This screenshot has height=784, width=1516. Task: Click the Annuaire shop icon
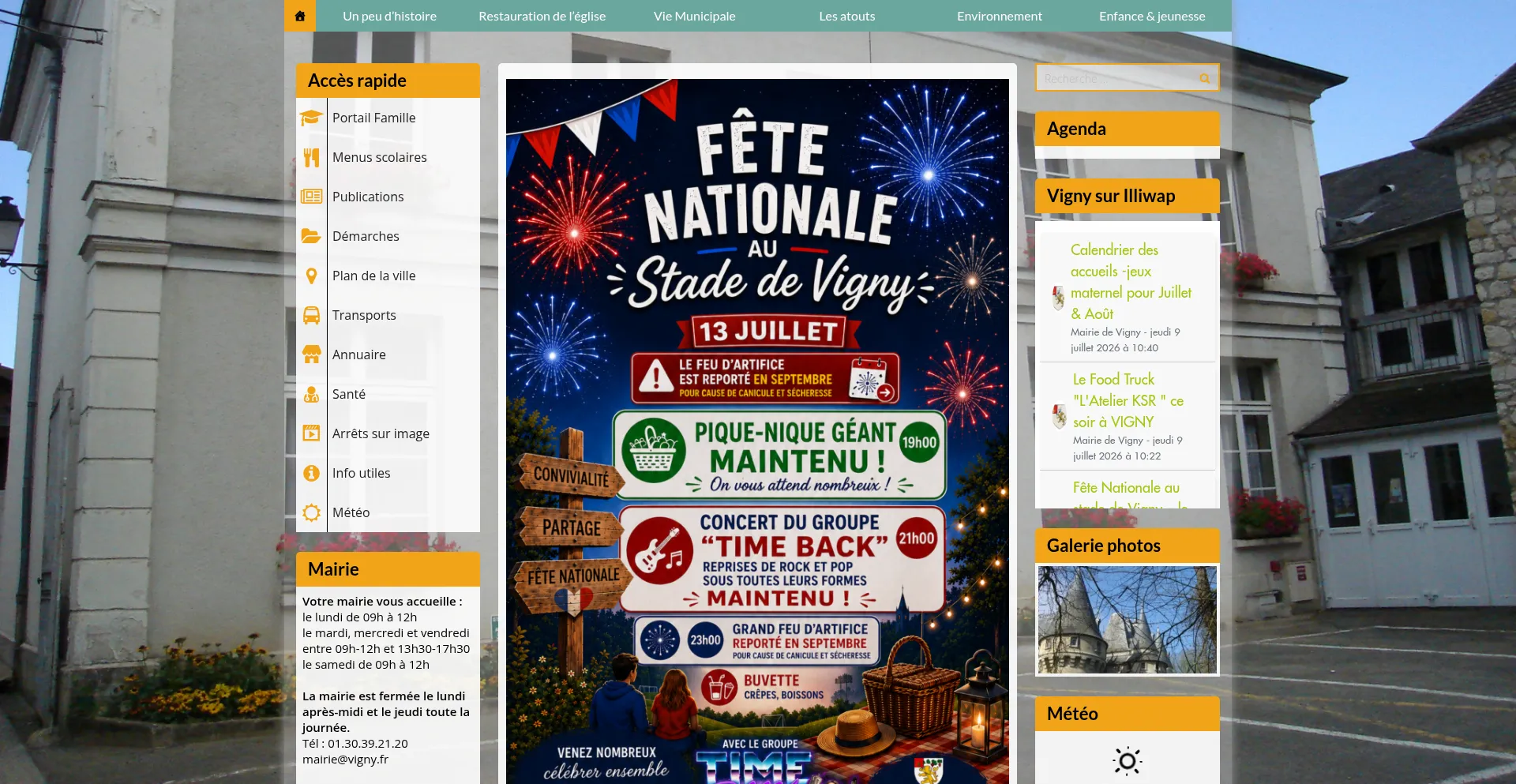tap(311, 354)
